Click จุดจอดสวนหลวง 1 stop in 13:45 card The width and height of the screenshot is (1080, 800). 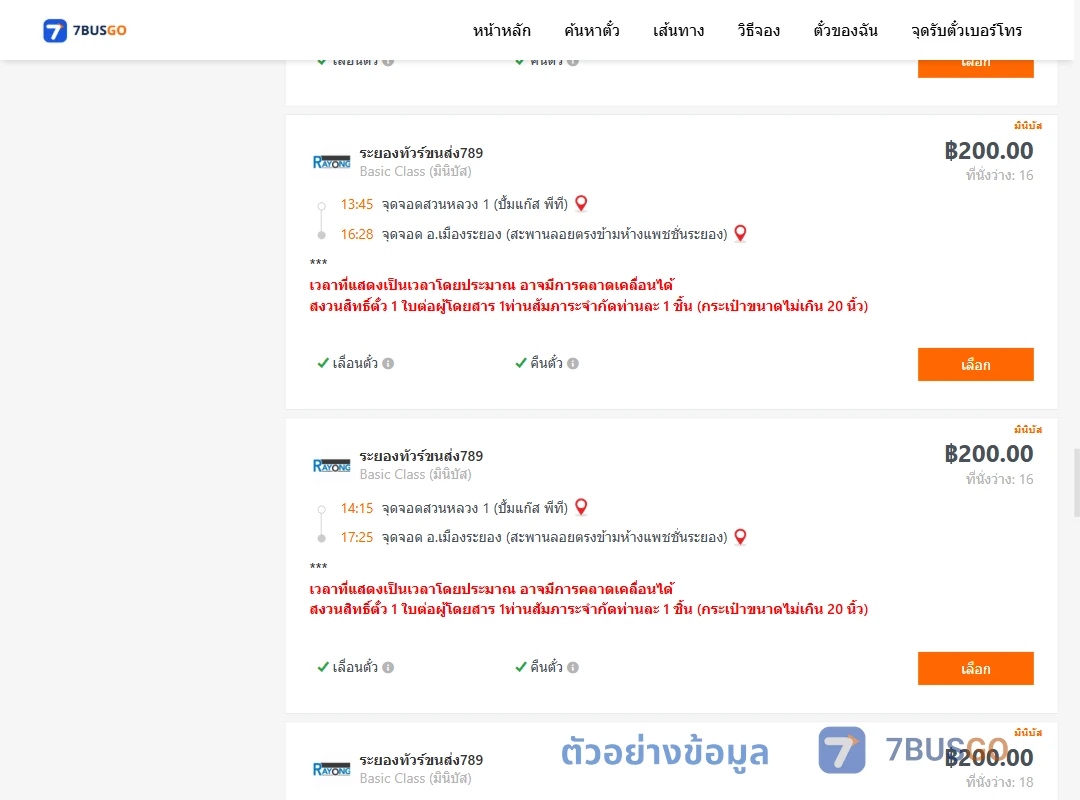(475, 205)
